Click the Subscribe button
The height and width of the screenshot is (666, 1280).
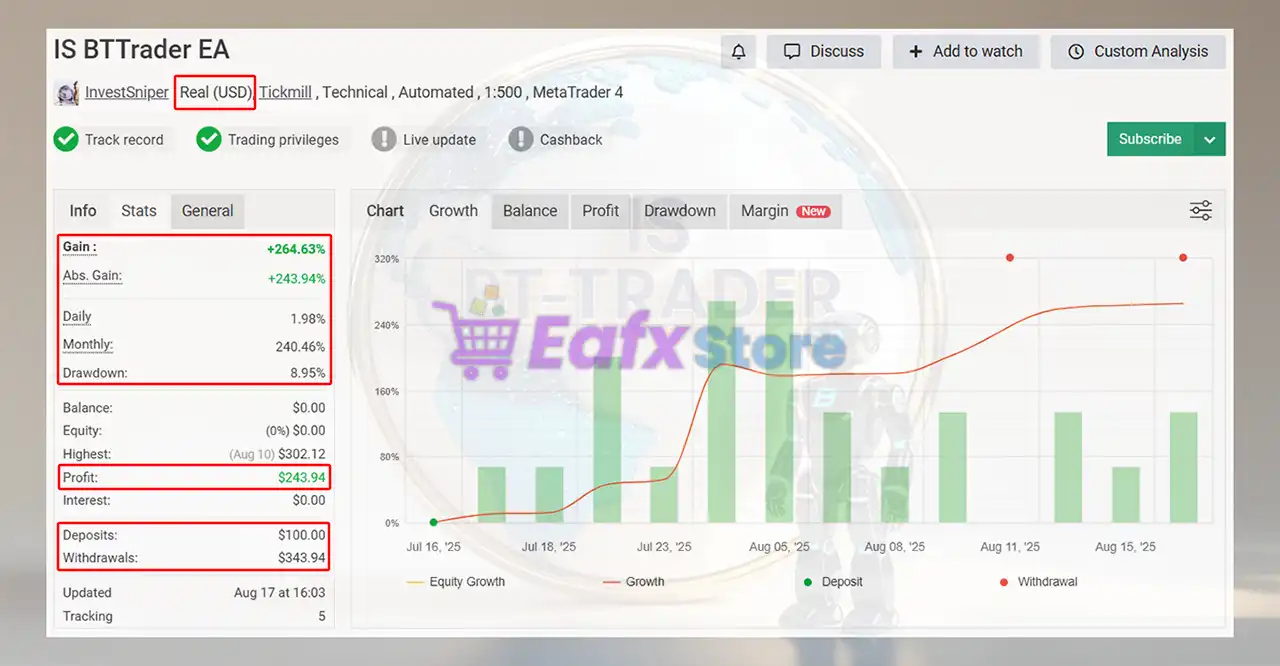[1150, 139]
